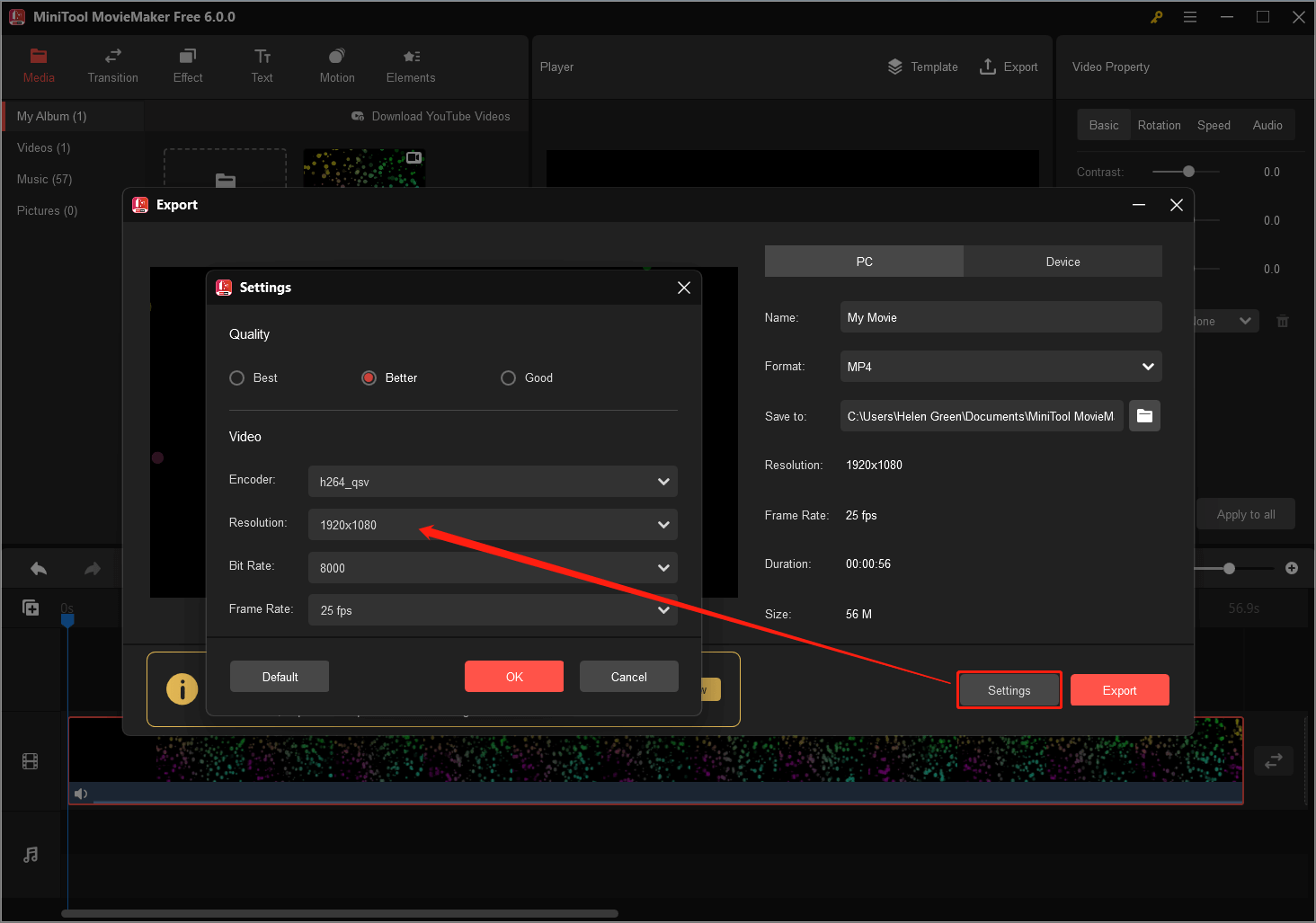Mute the timeline audio track
1316x923 pixels.
pyautogui.click(x=81, y=794)
